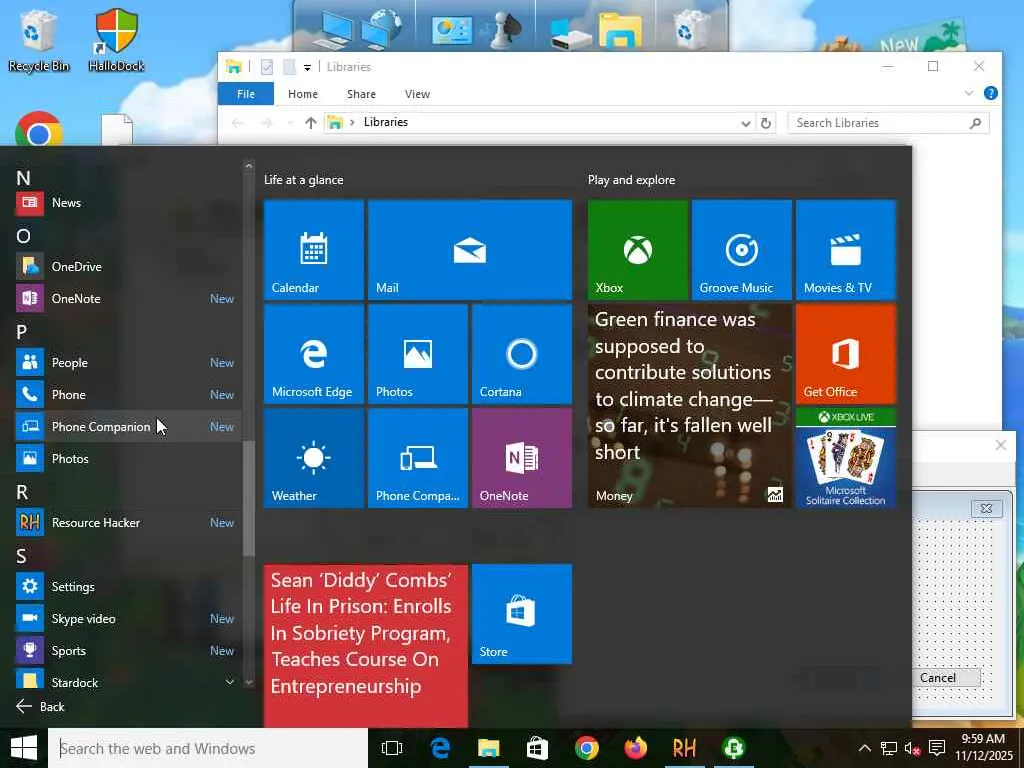Go up one folder level
1024x768 pixels.
tap(311, 123)
